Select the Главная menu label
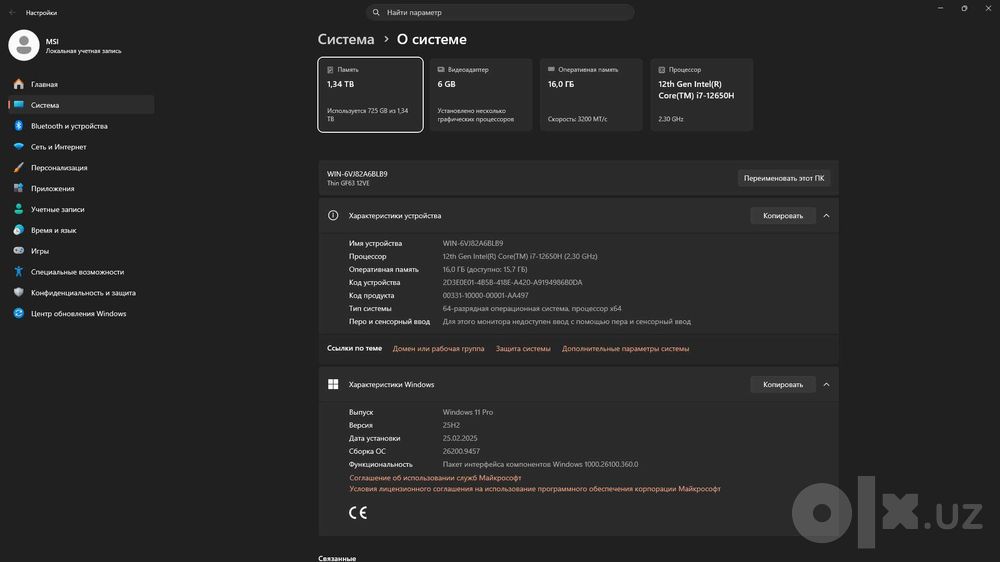The width and height of the screenshot is (1000, 562). pyautogui.click(x=44, y=84)
